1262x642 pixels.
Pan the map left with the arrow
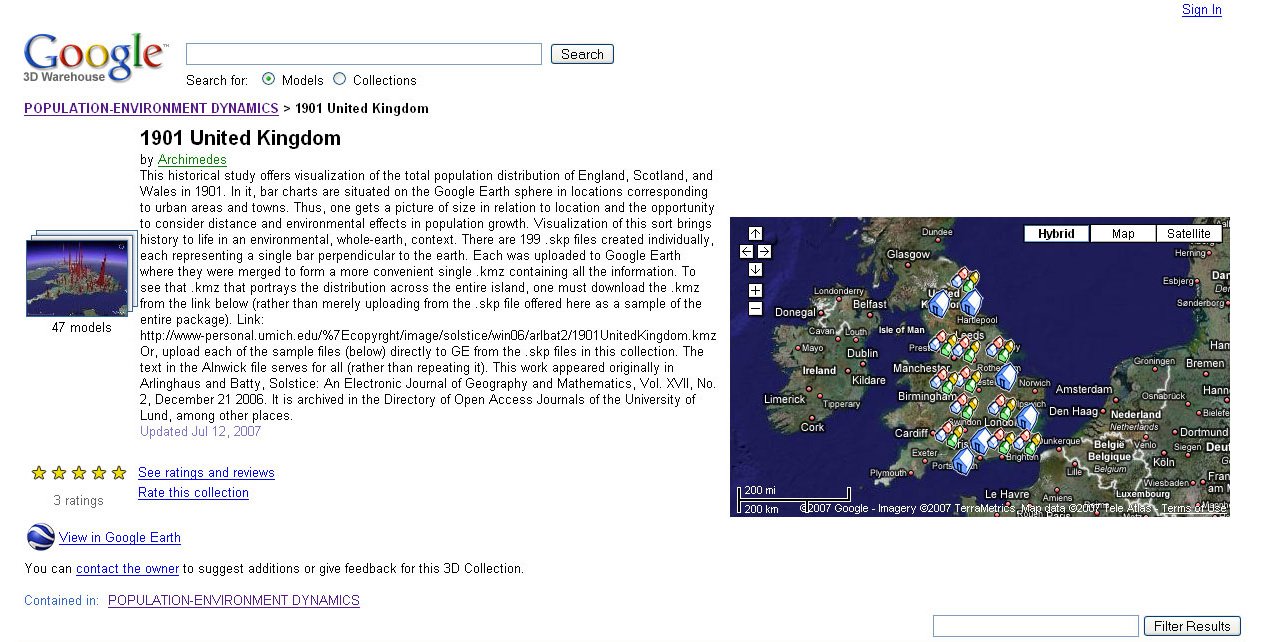coord(746,252)
